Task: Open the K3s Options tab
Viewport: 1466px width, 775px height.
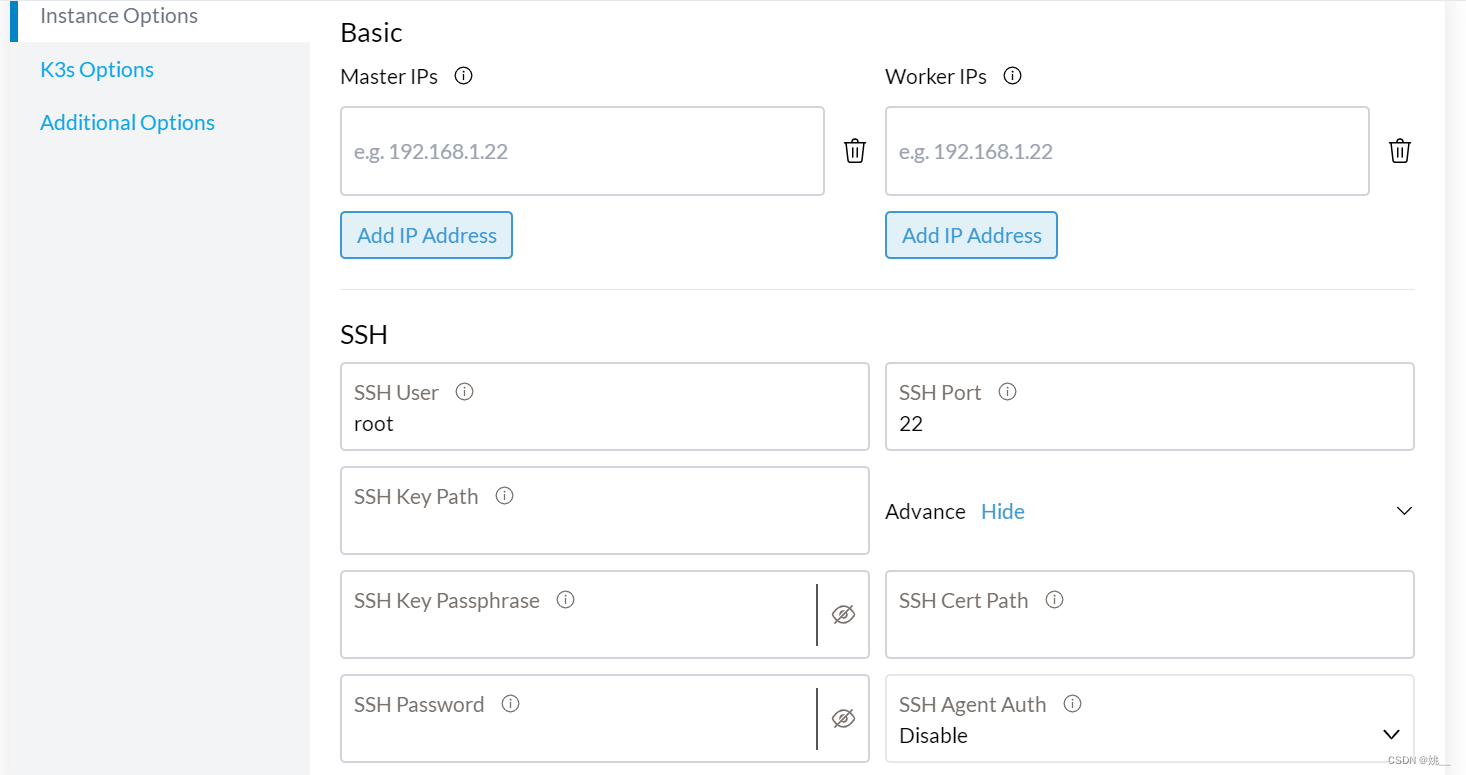Action: click(x=97, y=69)
